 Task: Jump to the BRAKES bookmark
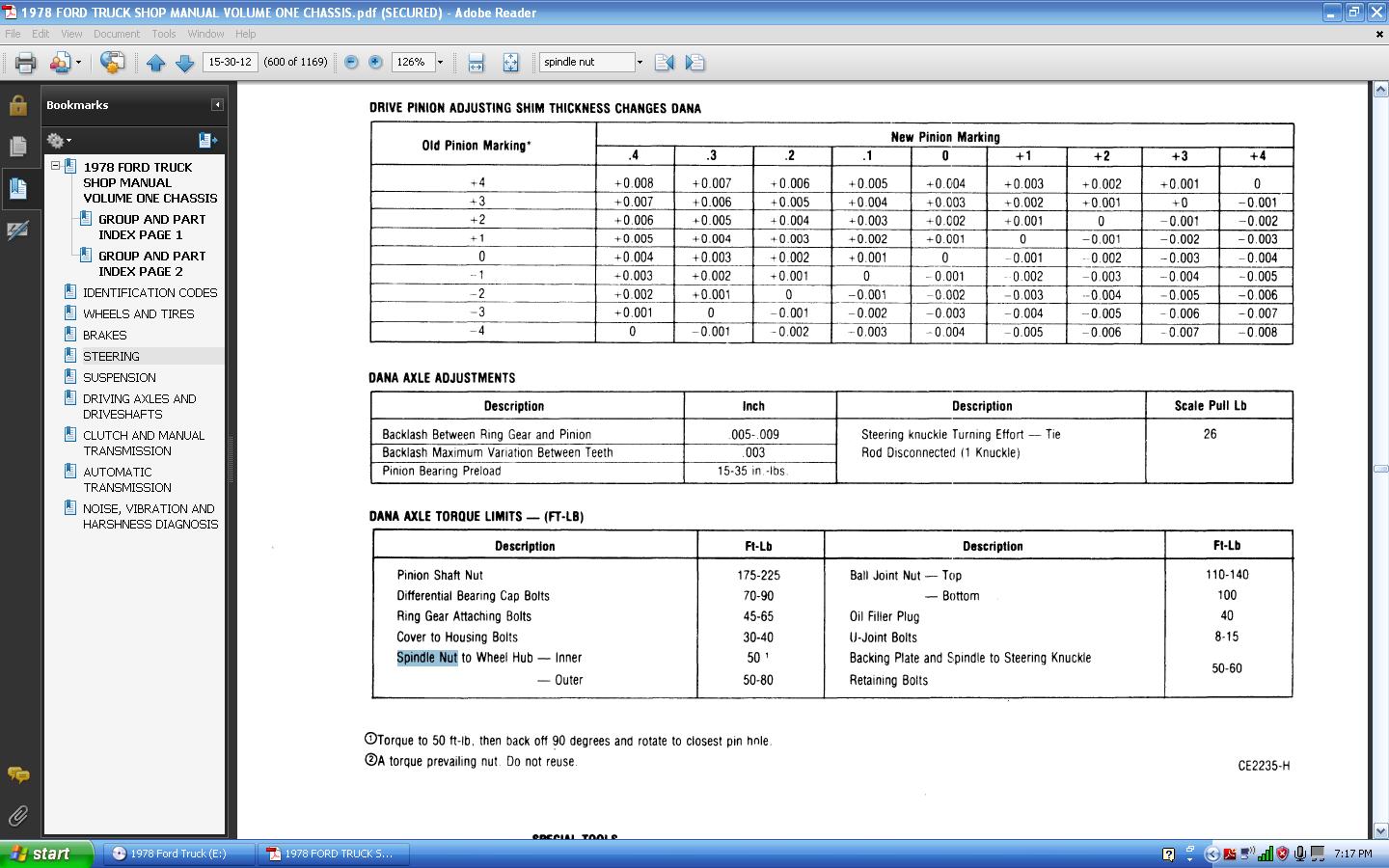104,335
